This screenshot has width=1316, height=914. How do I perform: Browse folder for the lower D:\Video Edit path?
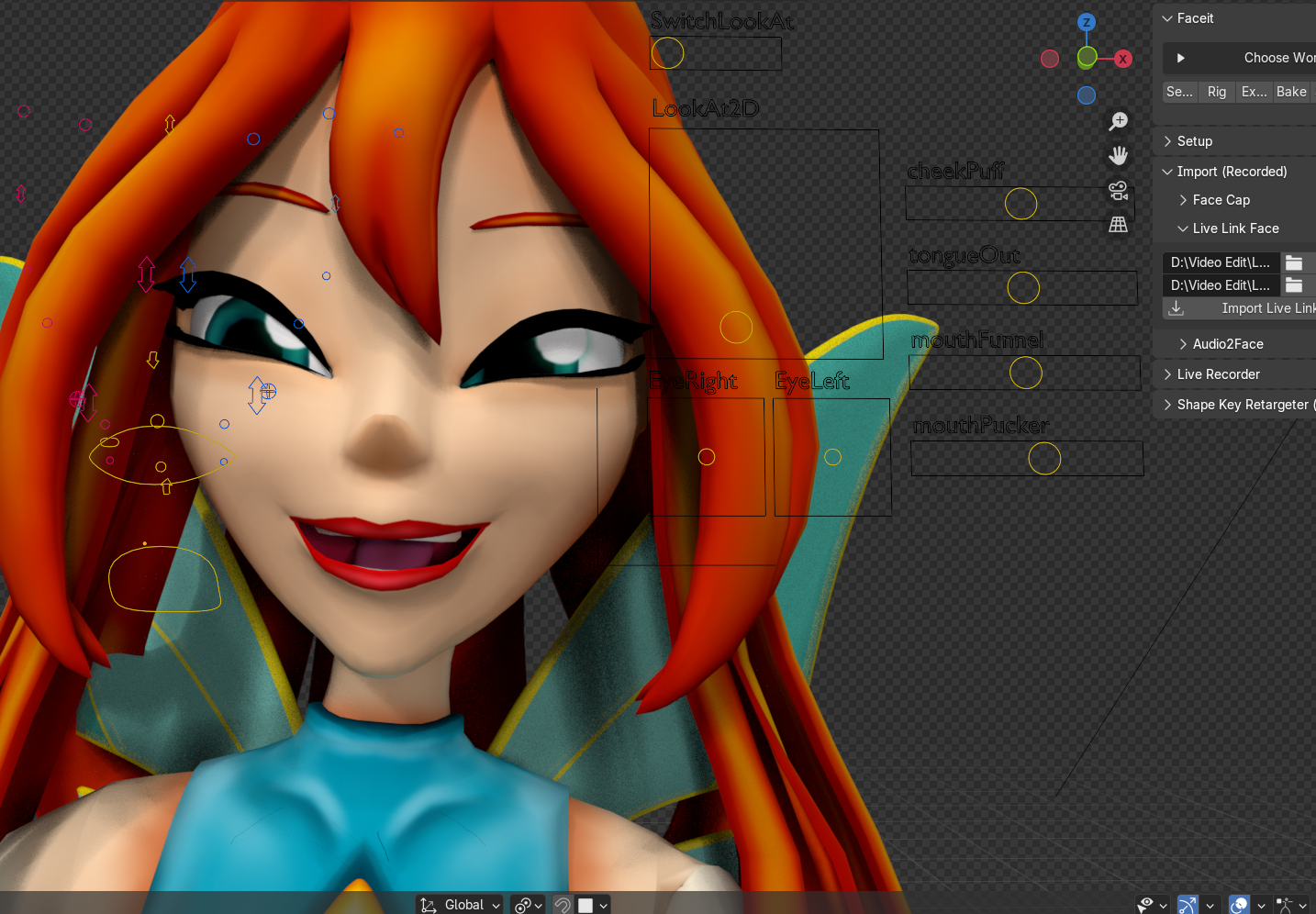[1294, 285]
